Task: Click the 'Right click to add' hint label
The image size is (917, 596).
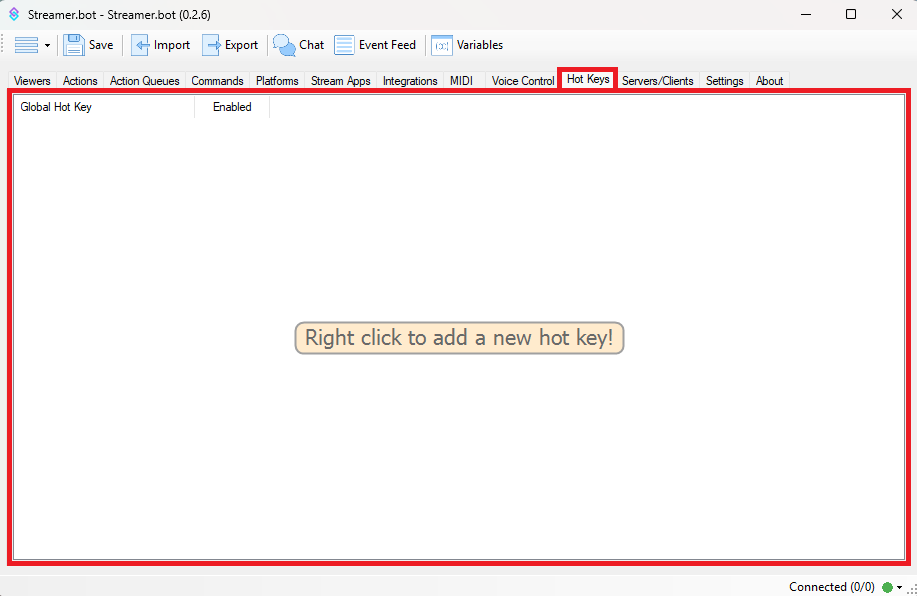Action: coord(459,338)
